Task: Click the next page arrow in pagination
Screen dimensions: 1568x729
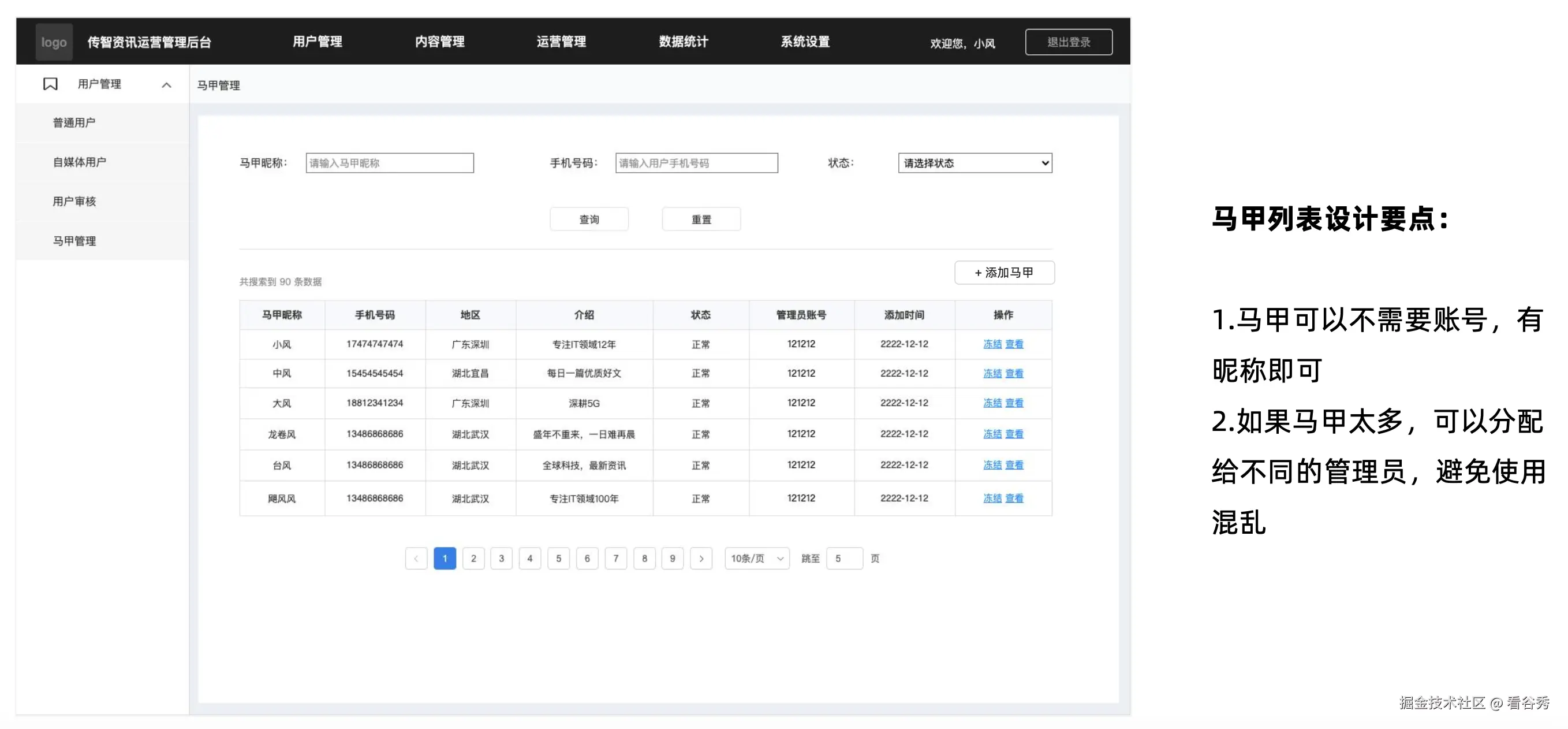Action: 701,558
